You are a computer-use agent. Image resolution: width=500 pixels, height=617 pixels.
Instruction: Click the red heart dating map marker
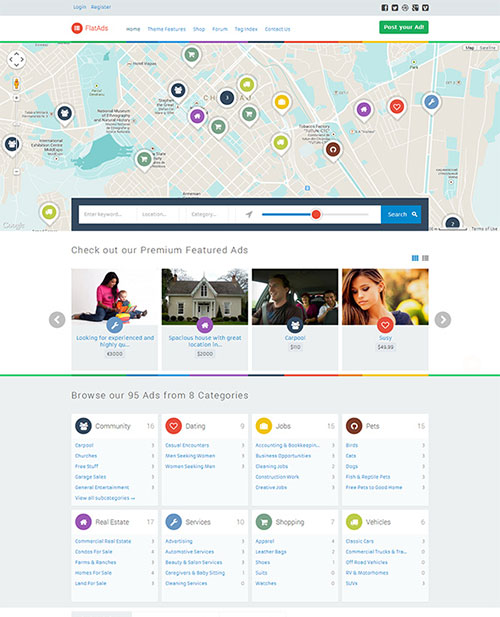pos(397,108)
